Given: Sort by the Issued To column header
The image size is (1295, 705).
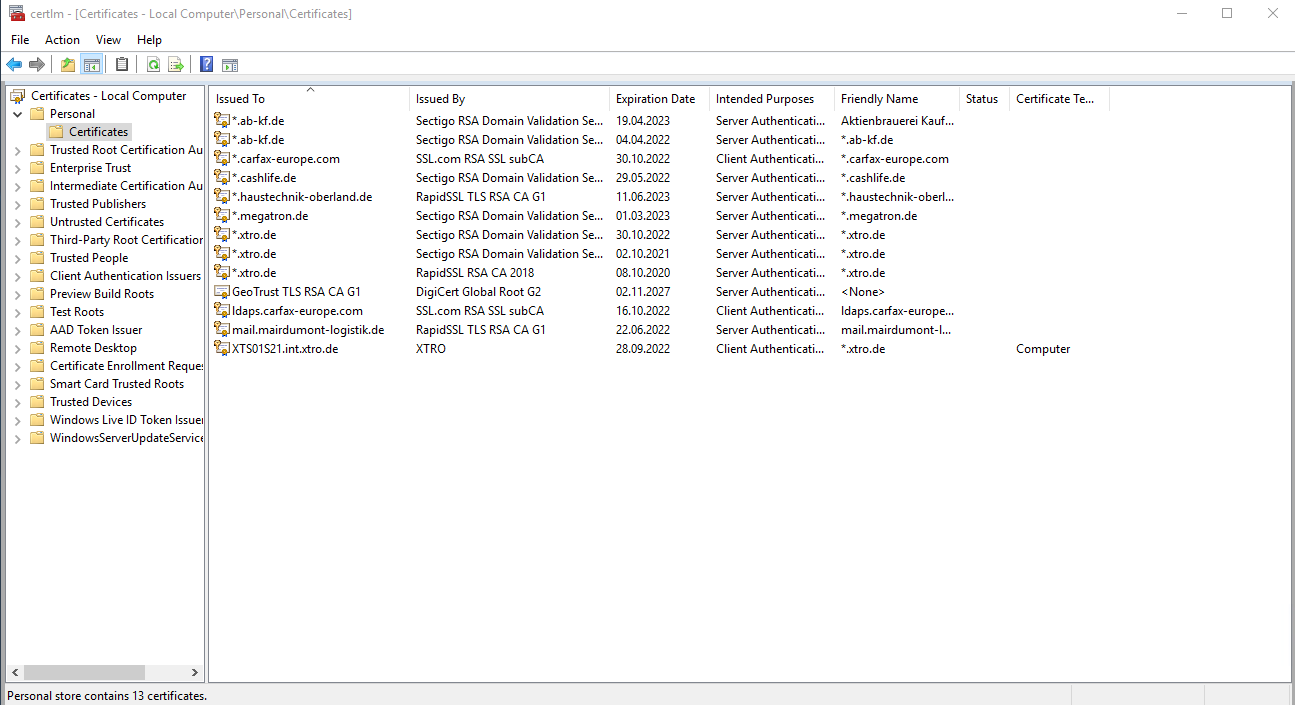Looking at the screenshot, I should click(310, 99).
